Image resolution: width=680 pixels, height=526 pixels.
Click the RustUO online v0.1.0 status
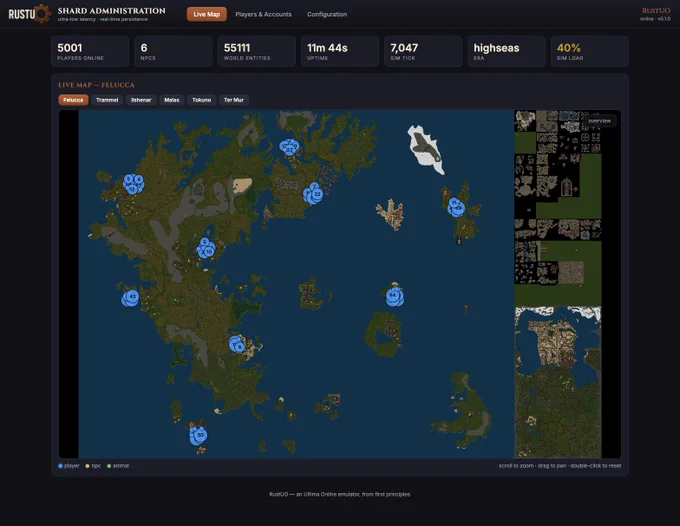tap(655, 14)
